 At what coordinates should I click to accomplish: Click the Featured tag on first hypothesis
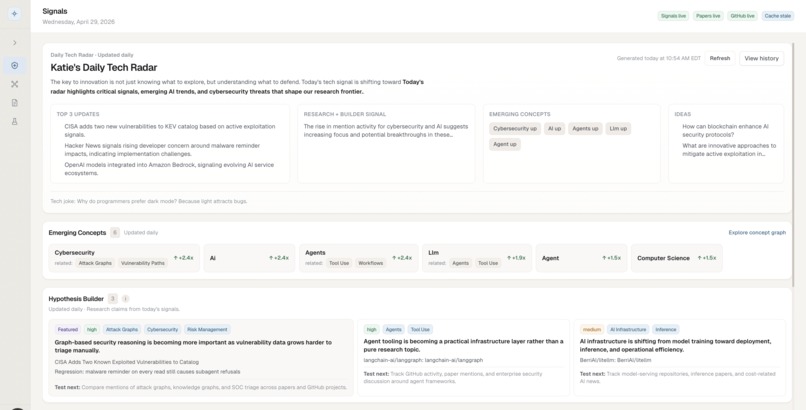pos(67,329)
